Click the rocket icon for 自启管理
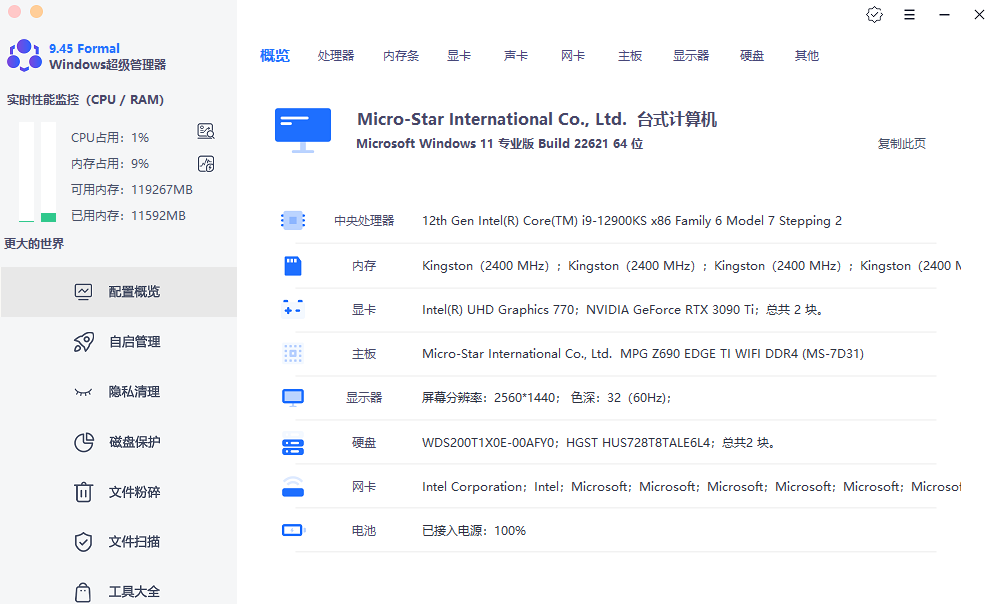The image size is (987, 604). [84, 342]
